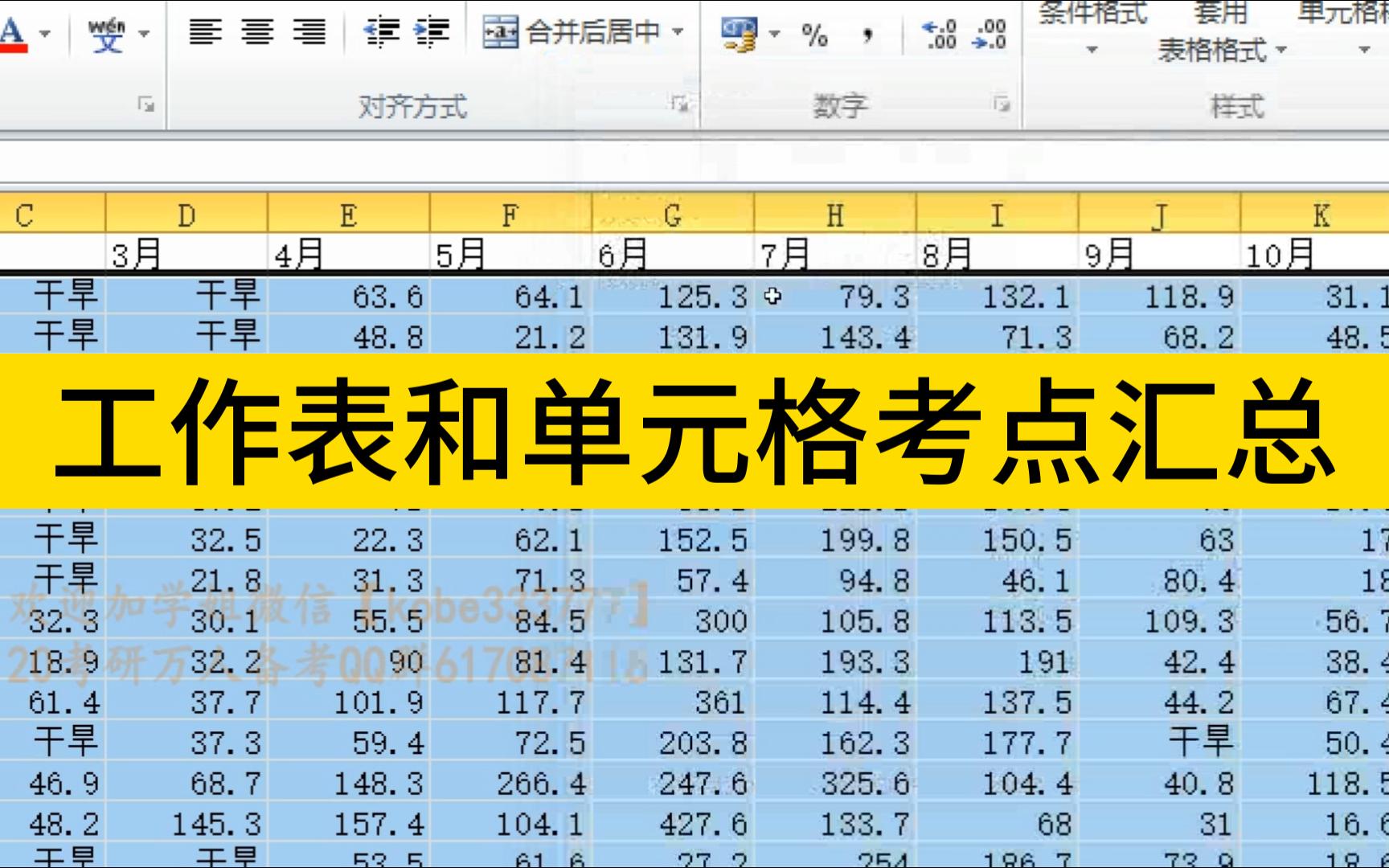Screen dimensions: 1389x868
Task: Click the 9月 header cell
Action: pyautogui.click(x=1160, y=254)
